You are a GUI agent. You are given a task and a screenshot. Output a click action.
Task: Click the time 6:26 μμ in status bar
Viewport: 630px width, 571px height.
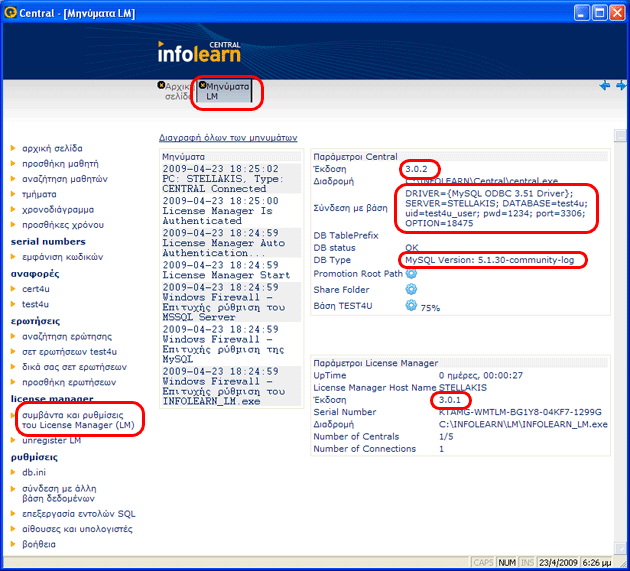(597, 563)
